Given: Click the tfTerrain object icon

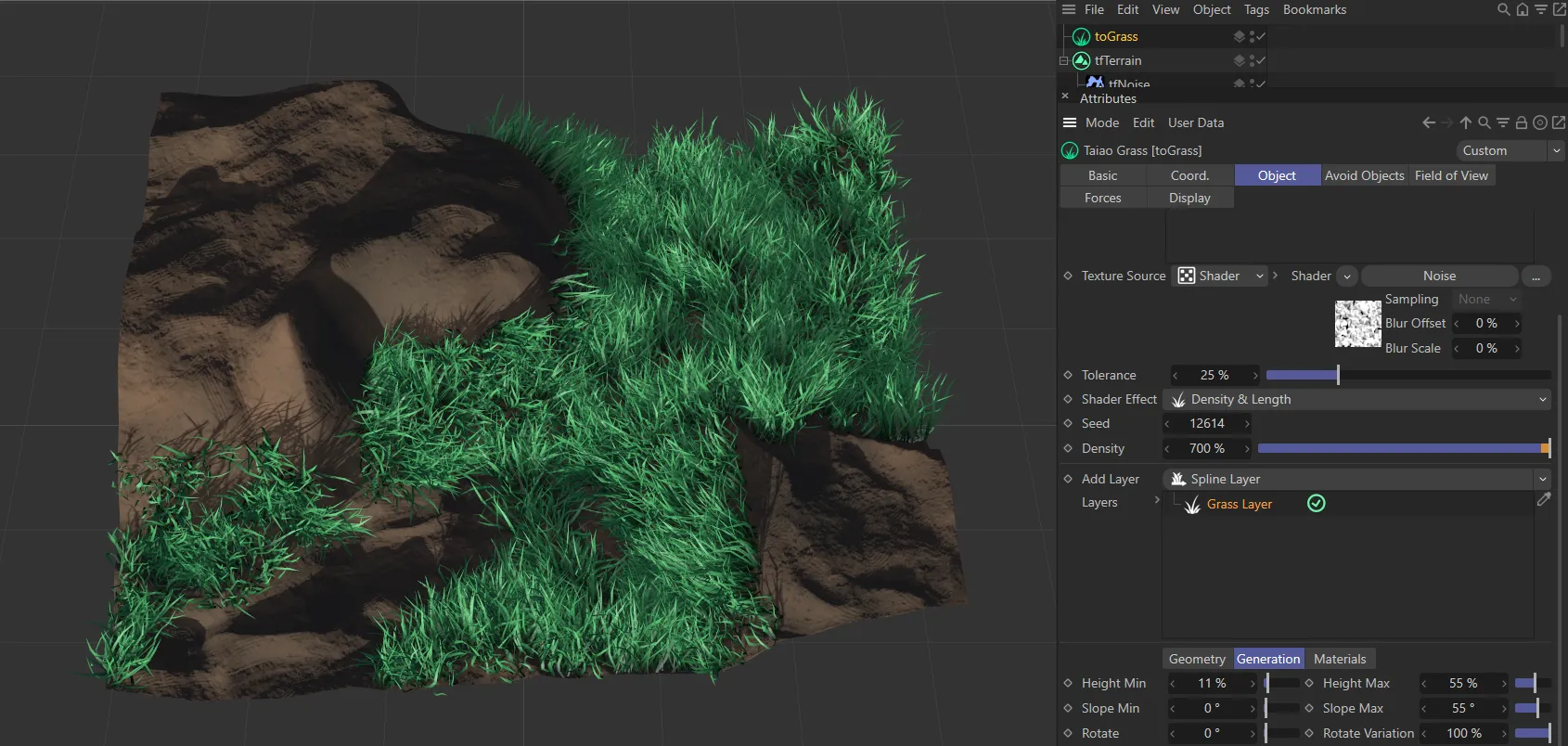Looking at the screenshot, I should coord(1081,61).
